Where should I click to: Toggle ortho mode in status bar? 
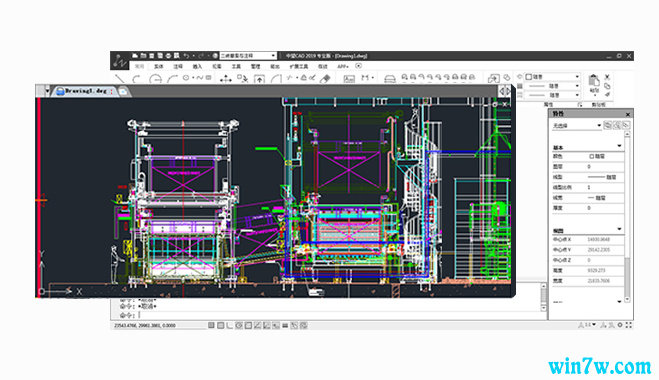tap(229, 325)
